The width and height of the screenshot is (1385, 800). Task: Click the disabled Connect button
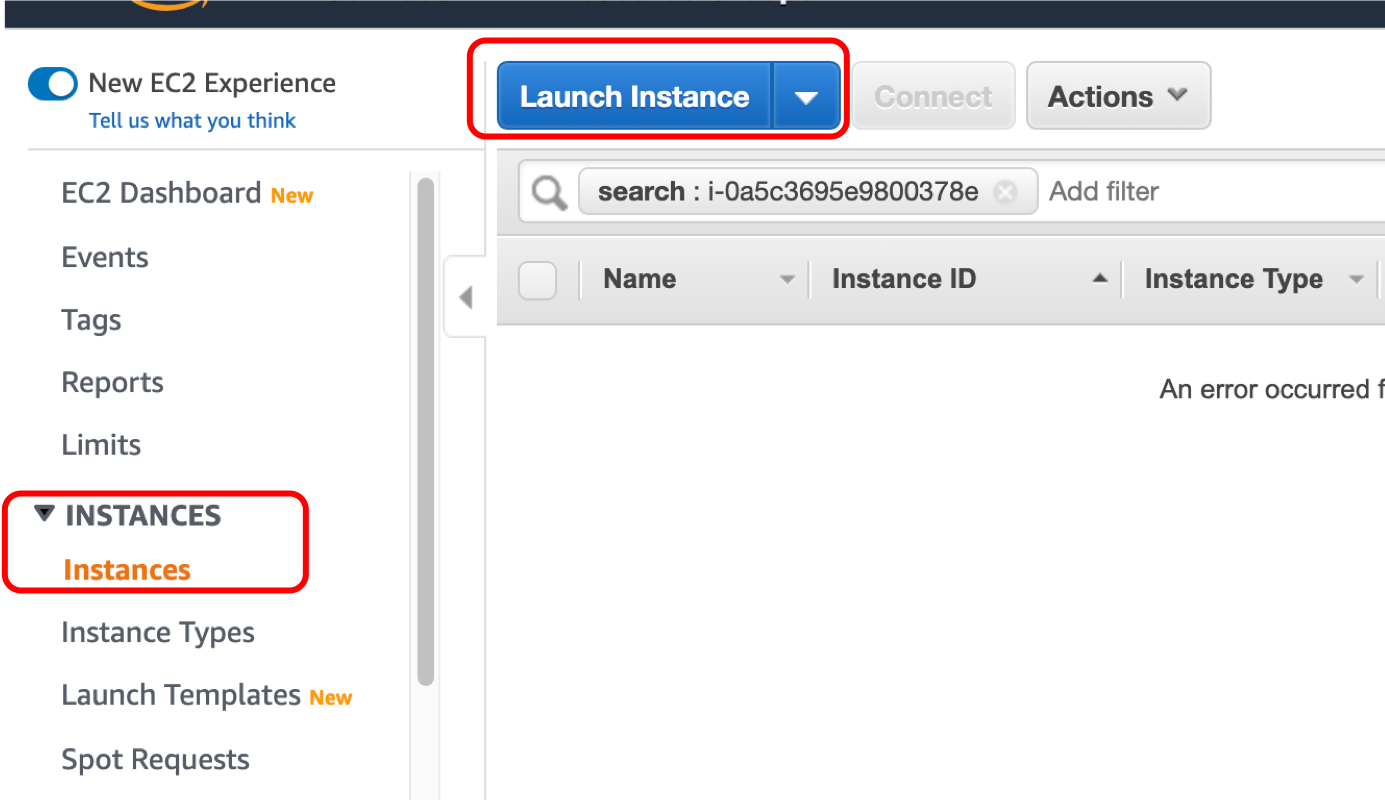(933, 97)
